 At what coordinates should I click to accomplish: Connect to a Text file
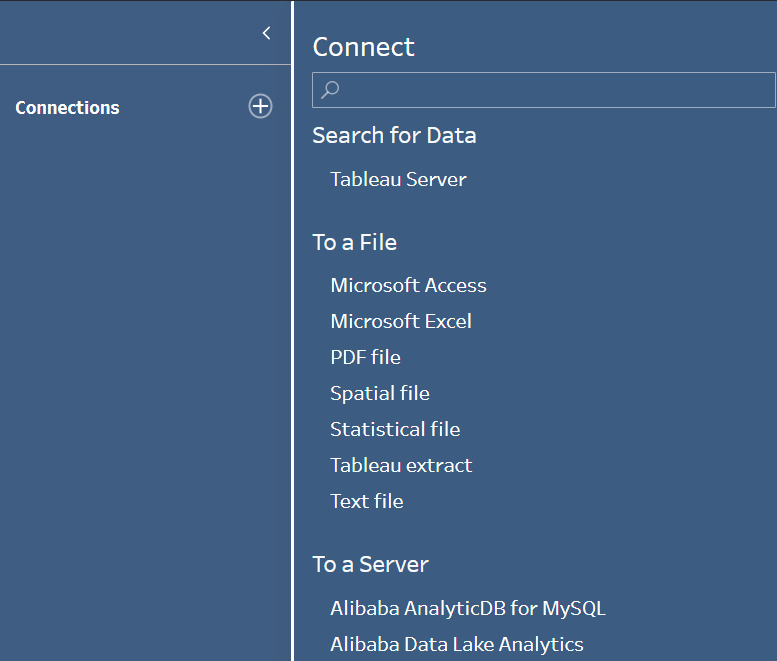click(x=367, y=501)
